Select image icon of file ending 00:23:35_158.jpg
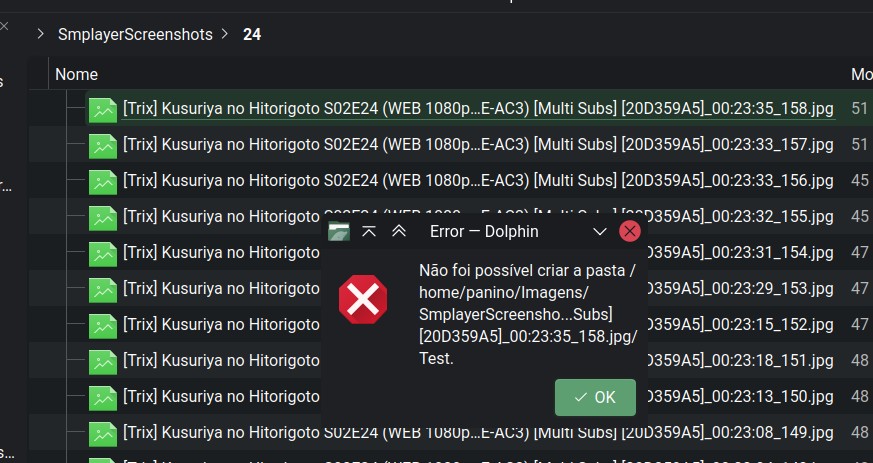 click(103, 110)
